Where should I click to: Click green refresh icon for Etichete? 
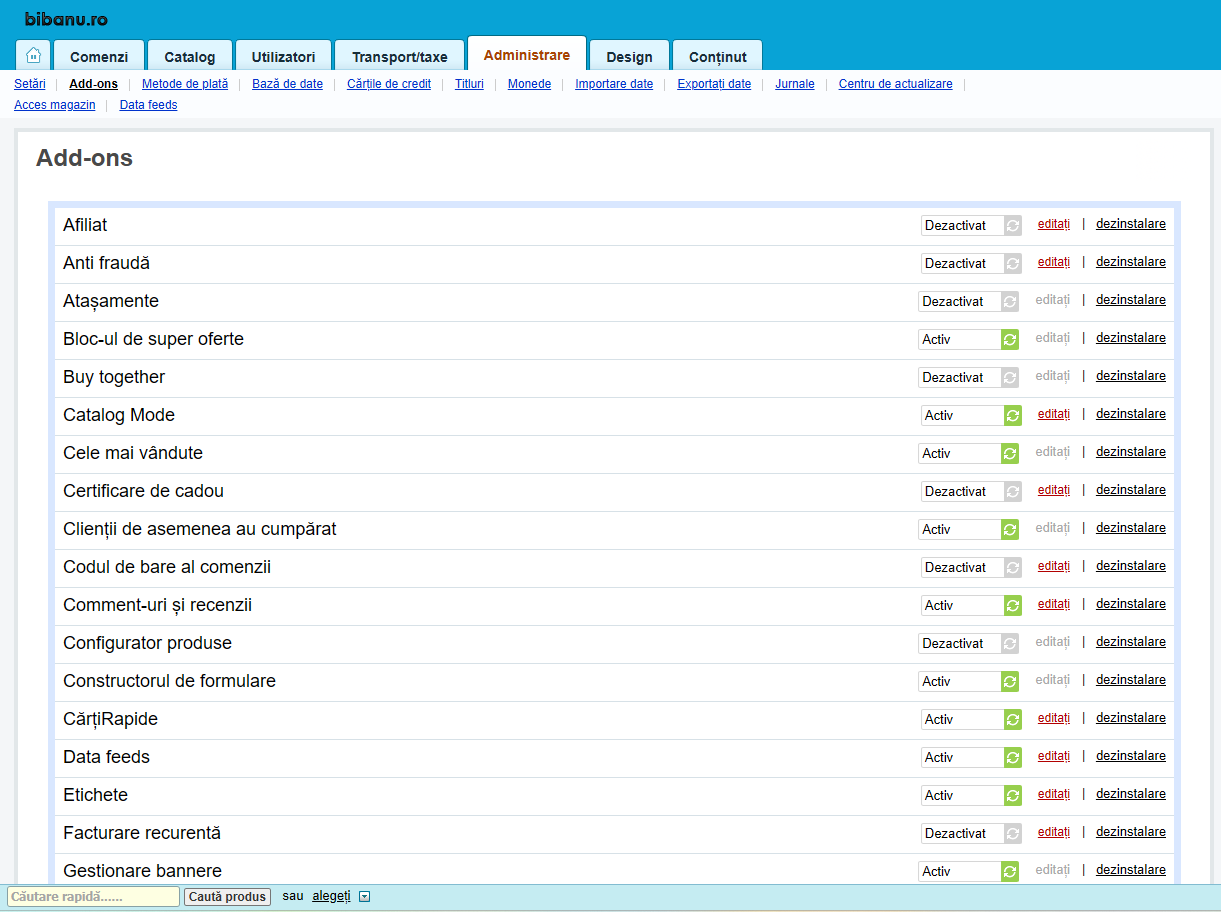click(1013, 796)
